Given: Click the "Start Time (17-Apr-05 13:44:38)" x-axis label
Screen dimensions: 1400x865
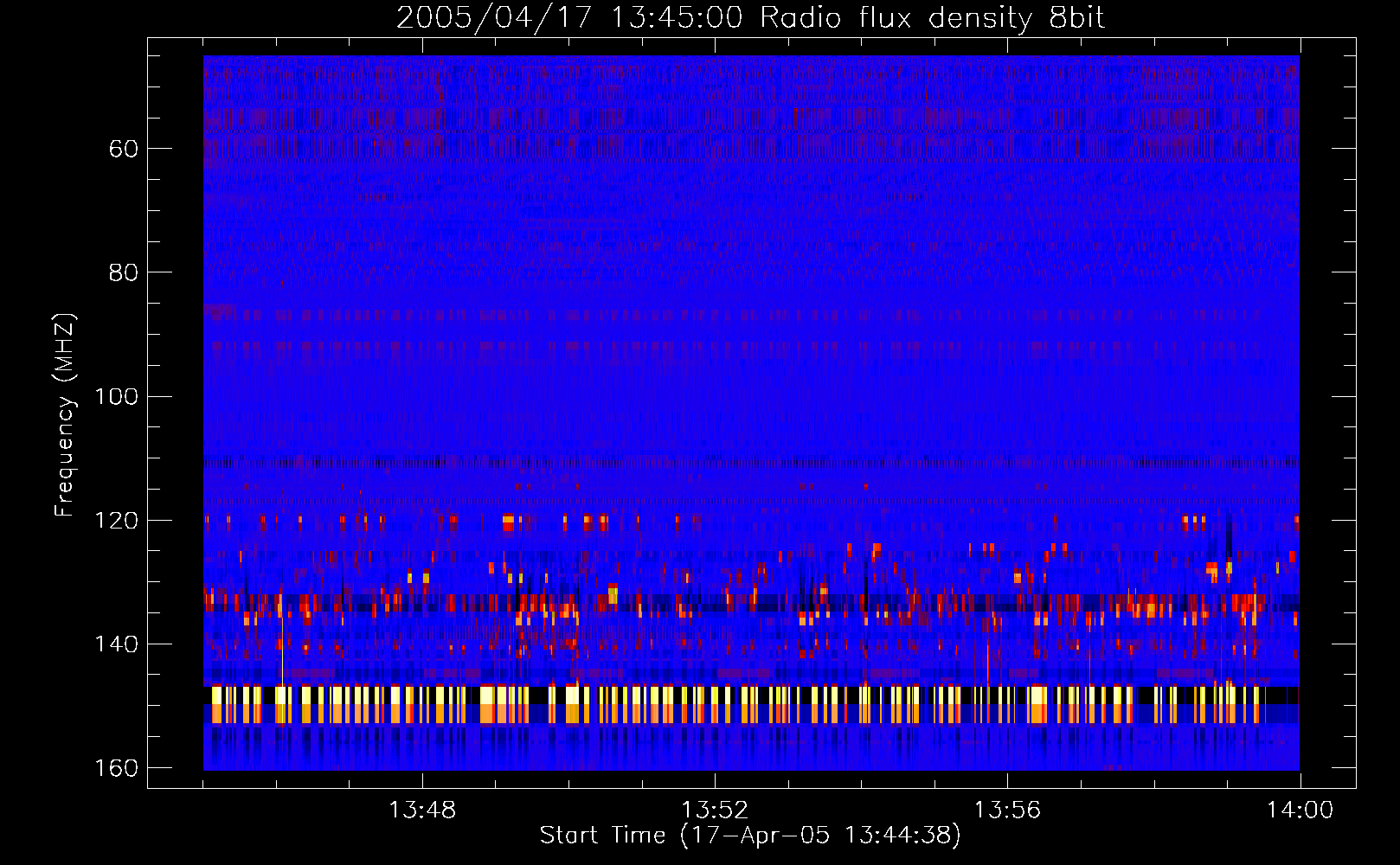Looking at the screenshot, I should (x=750, y=836).
